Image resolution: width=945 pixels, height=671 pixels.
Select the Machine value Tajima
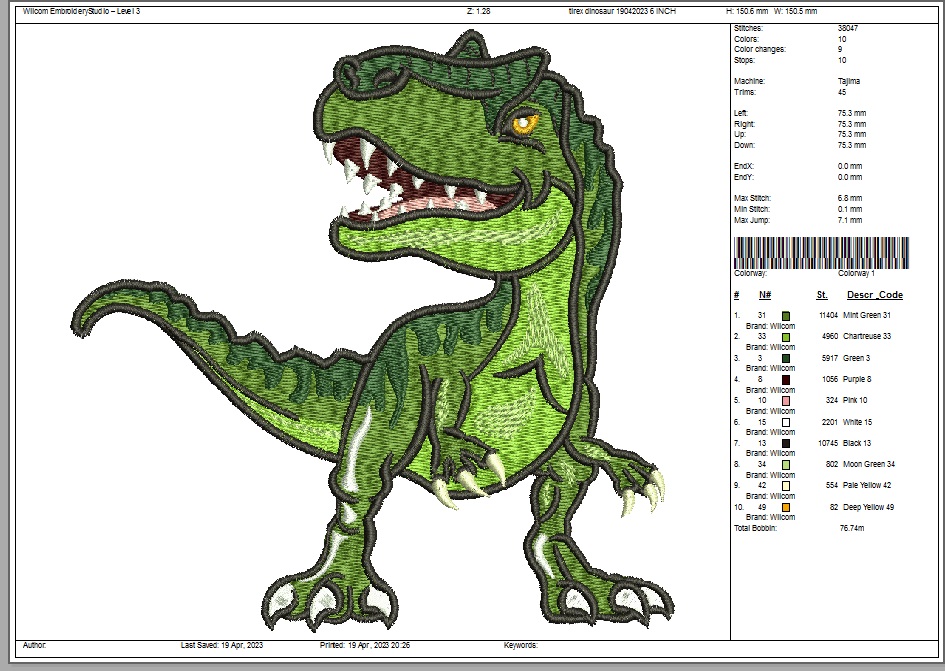click(x=848, y=82)
